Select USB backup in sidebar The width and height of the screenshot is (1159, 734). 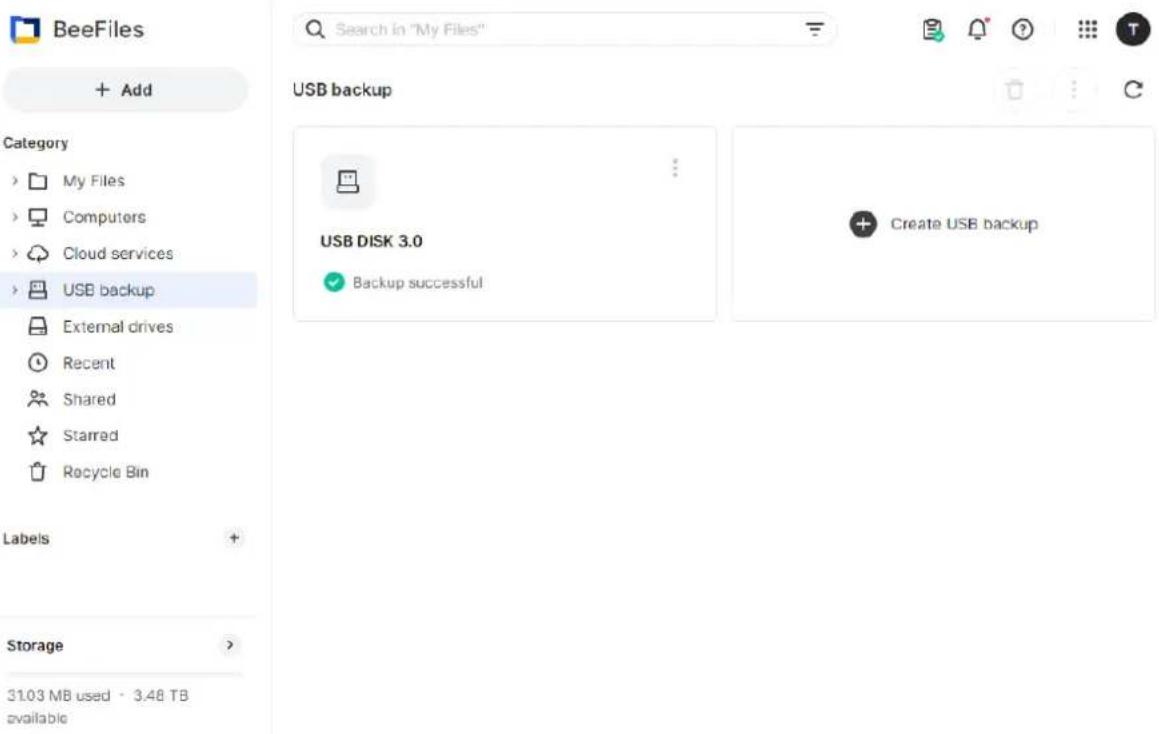point(129,290)
